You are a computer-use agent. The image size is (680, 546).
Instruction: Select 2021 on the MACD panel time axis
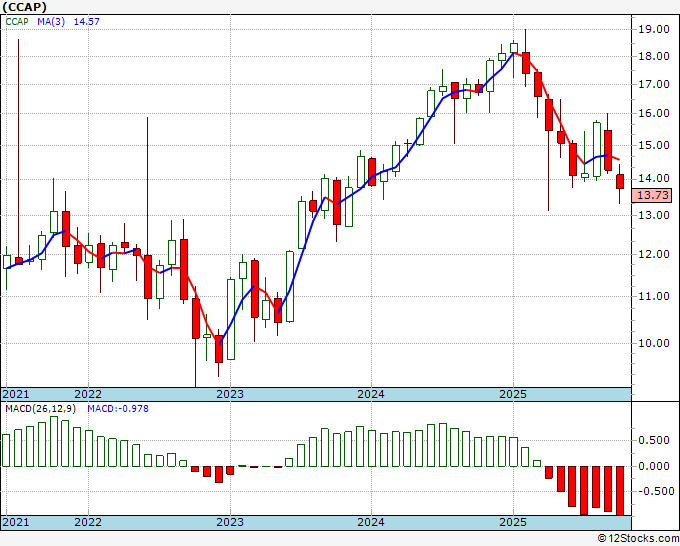tap(16, 522)
